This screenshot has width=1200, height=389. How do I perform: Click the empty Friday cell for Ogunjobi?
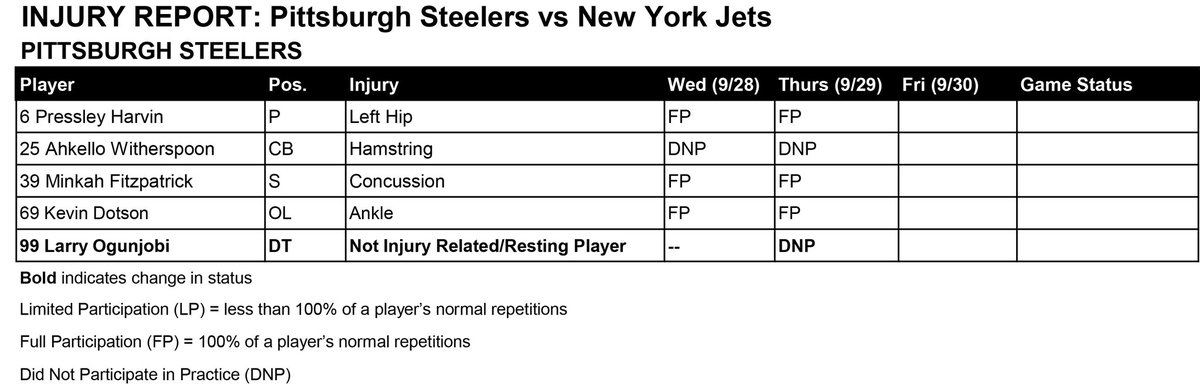956,244
